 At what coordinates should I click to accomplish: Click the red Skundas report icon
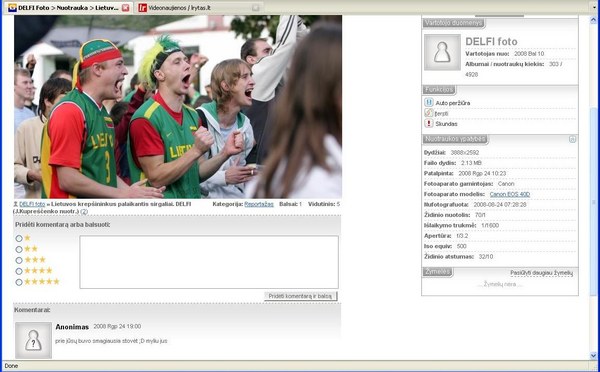point(429,123)
